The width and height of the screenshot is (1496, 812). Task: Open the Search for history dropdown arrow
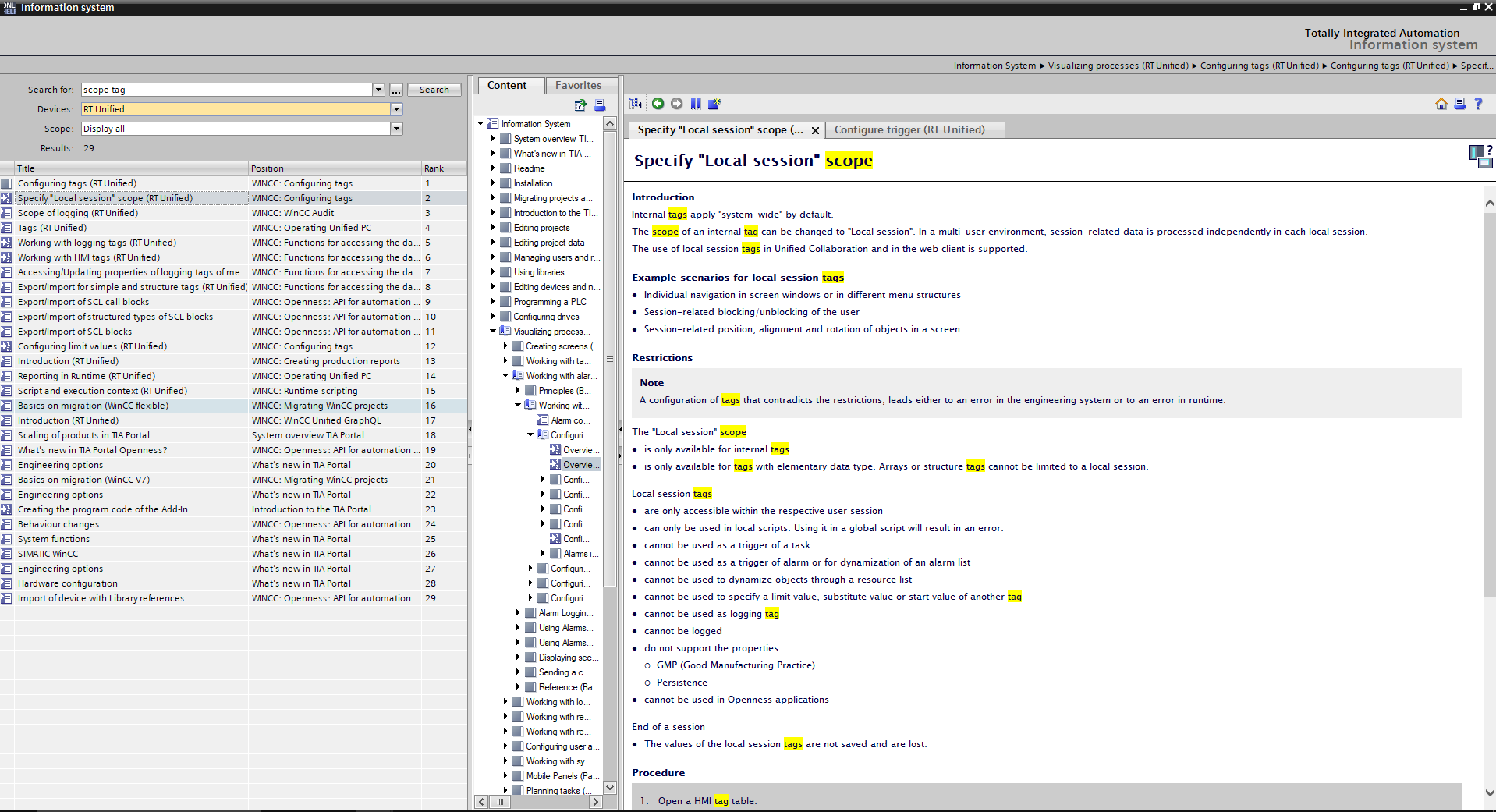click(378, 90)
